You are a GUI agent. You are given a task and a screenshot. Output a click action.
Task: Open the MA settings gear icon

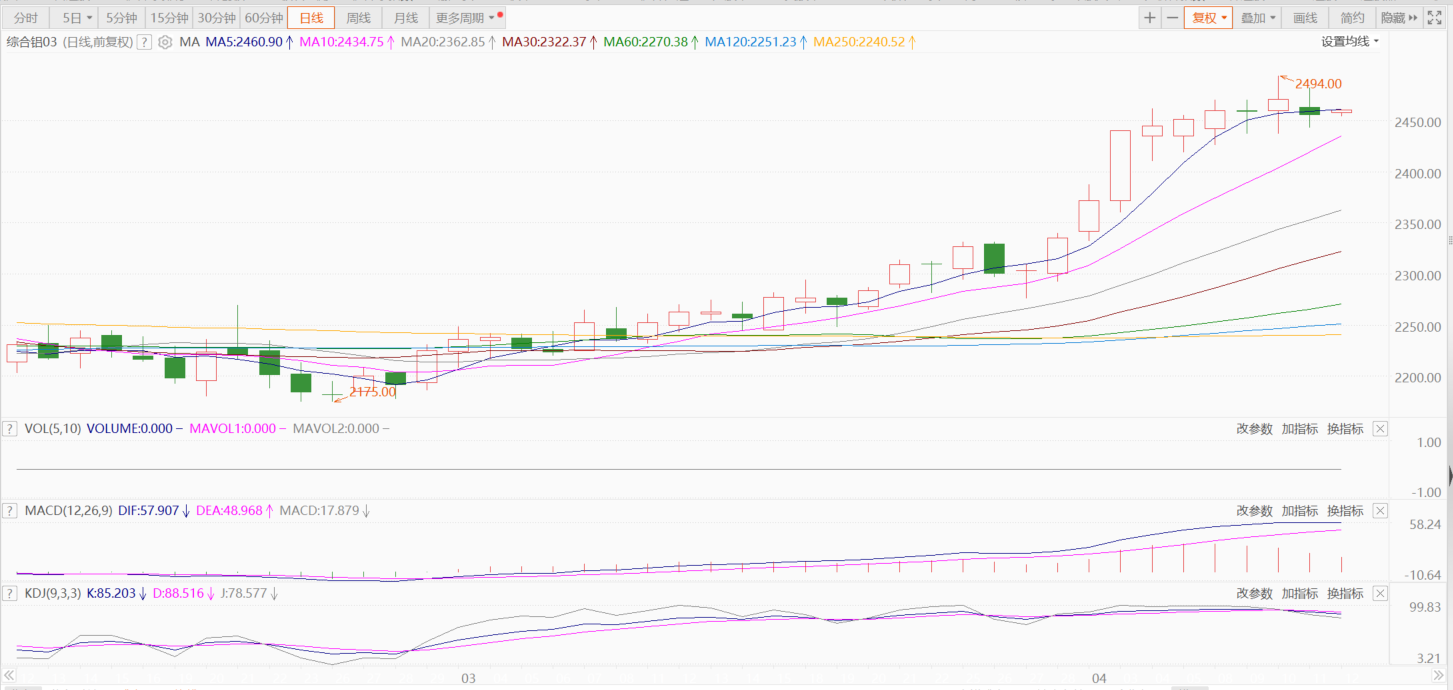tap(165, 42)
